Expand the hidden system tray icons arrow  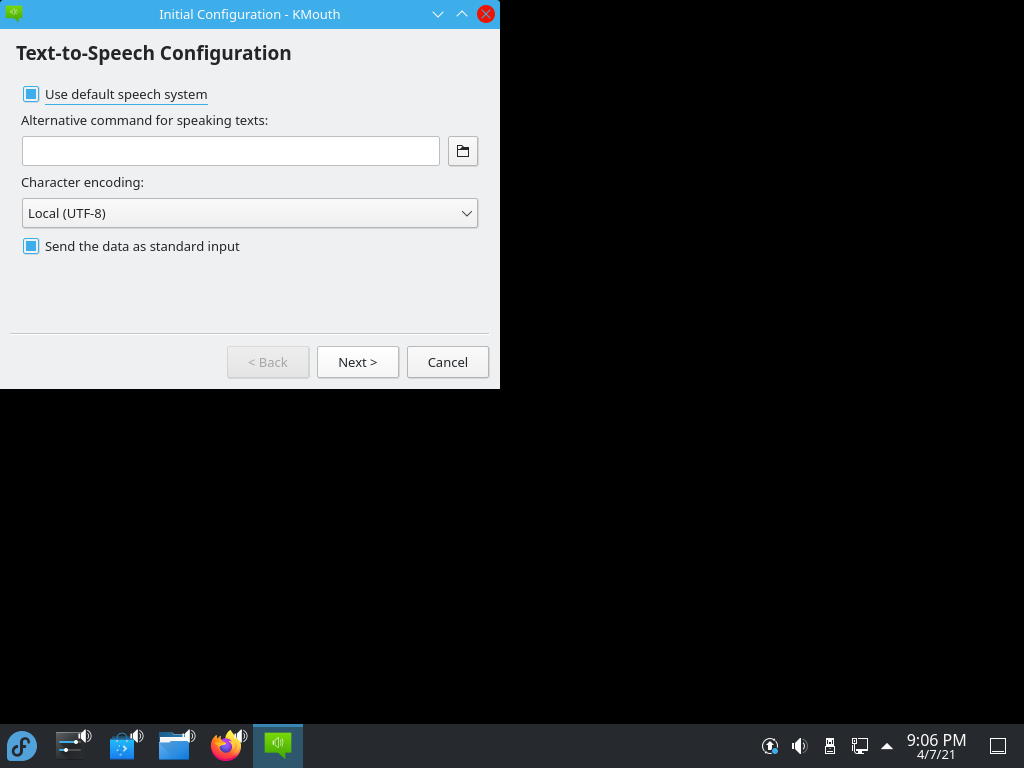point(887,746)
